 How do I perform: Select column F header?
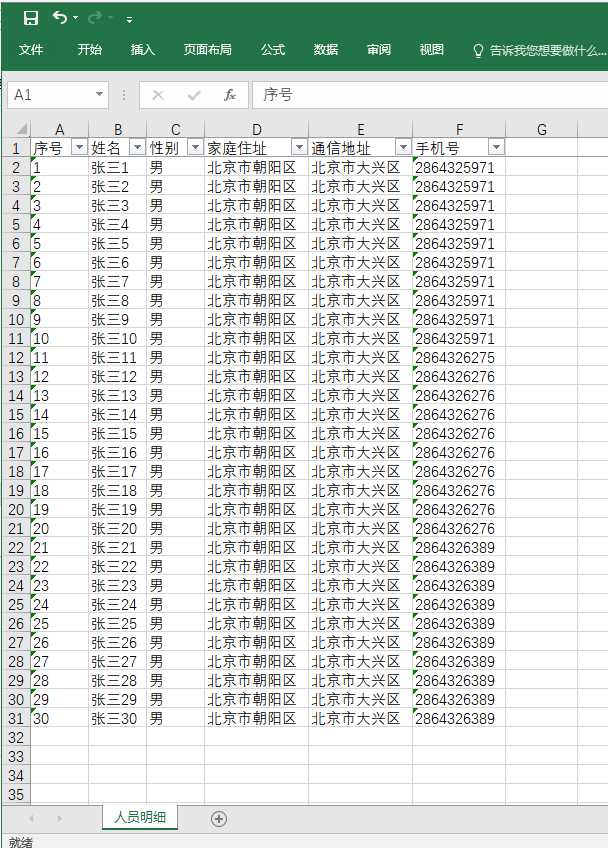[x=459, y=129]
